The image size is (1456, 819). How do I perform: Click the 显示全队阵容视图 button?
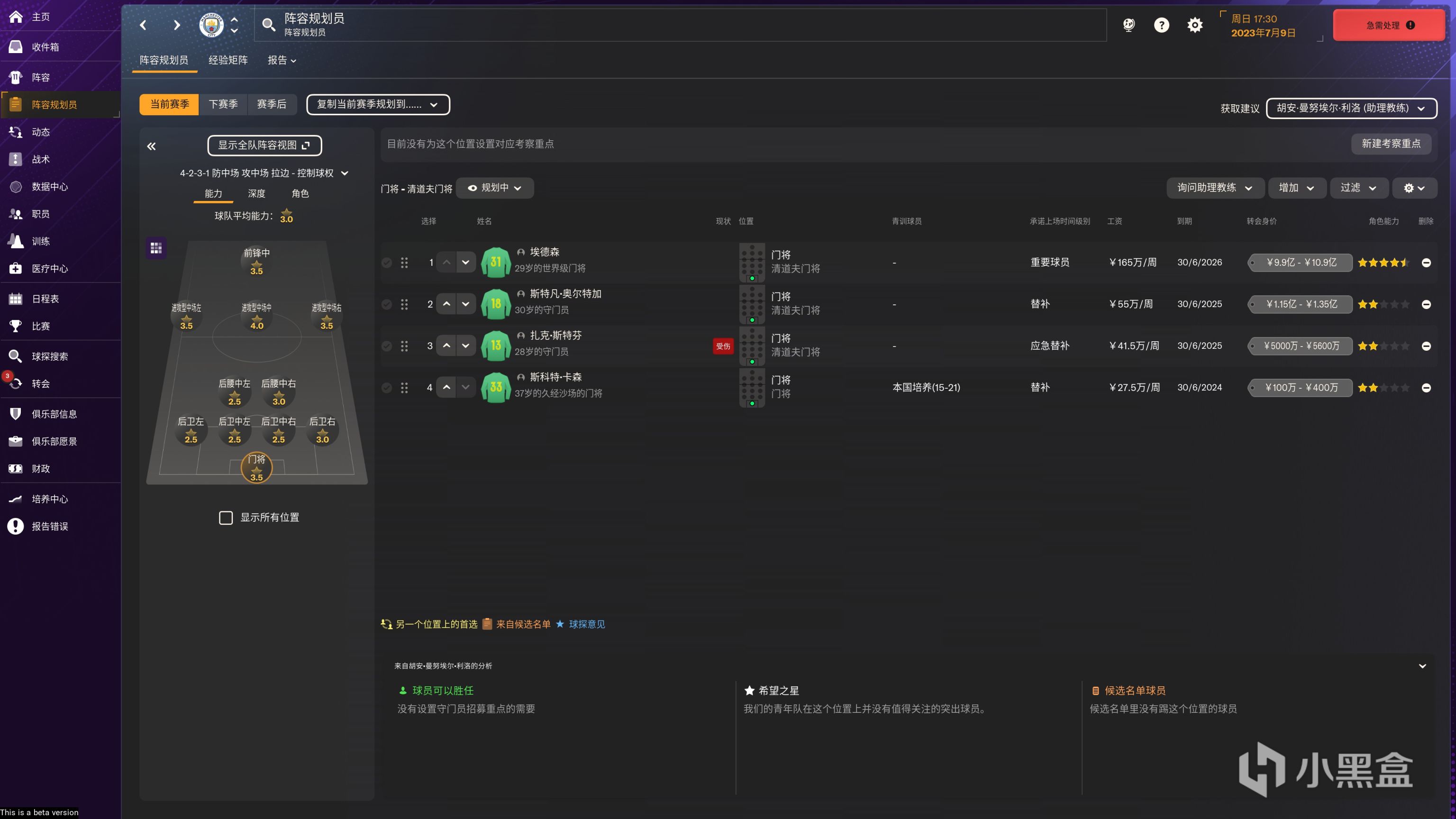click(264, 145)
